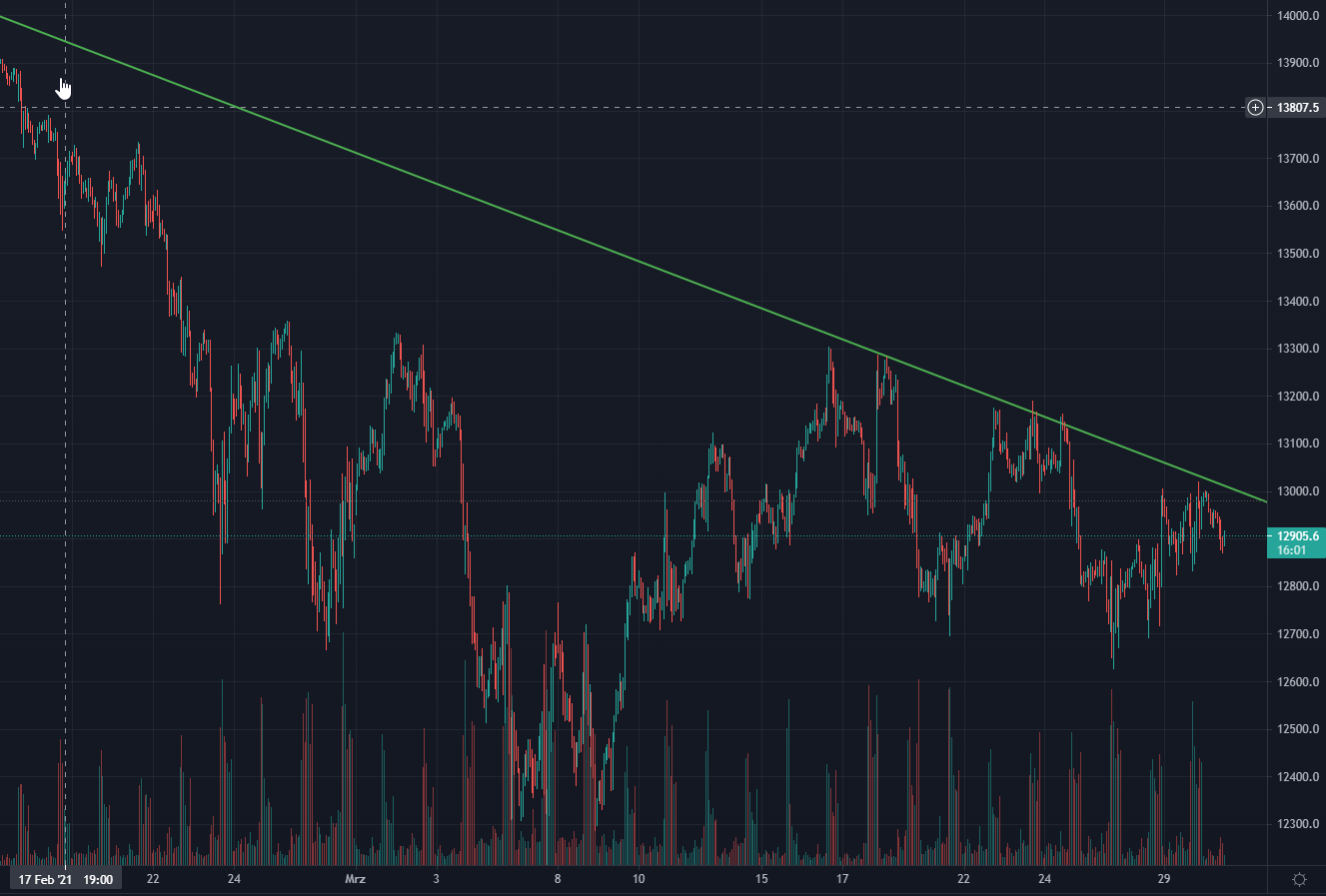Screen dimensions: 1326x896
Task: Click the "3" date label on the time axis
Action: [x=437, y=879]
